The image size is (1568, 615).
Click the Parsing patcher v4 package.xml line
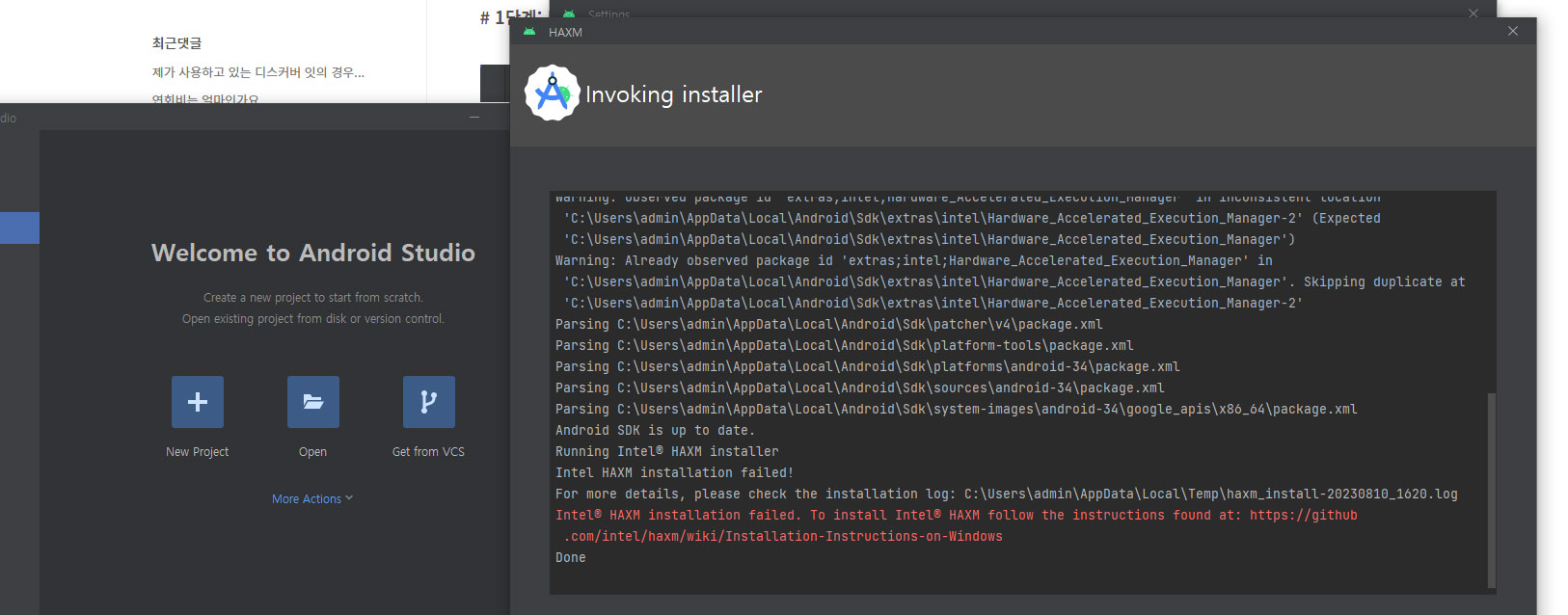coord(828,324)
